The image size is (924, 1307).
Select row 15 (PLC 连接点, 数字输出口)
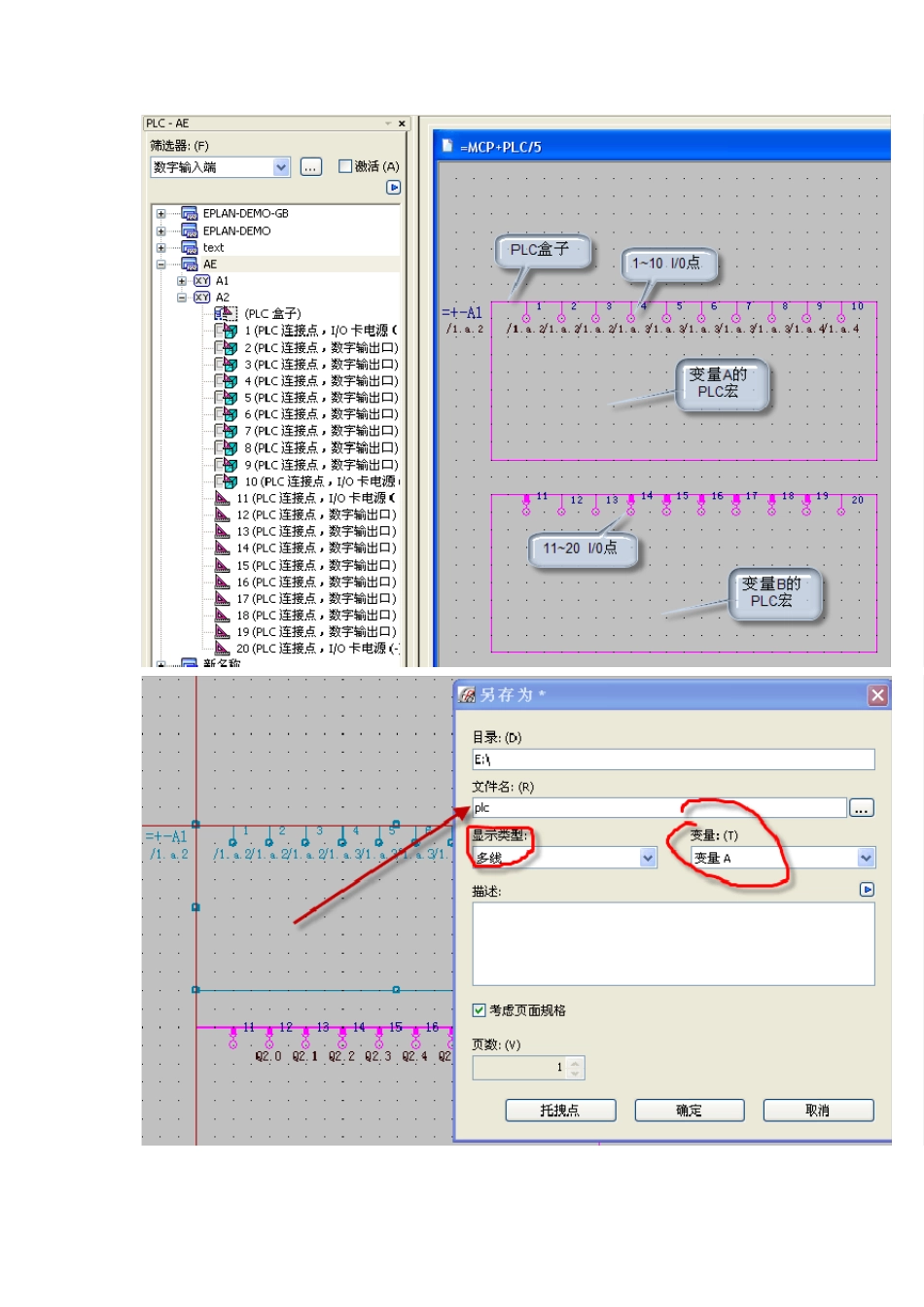click(x=316, y=565)
